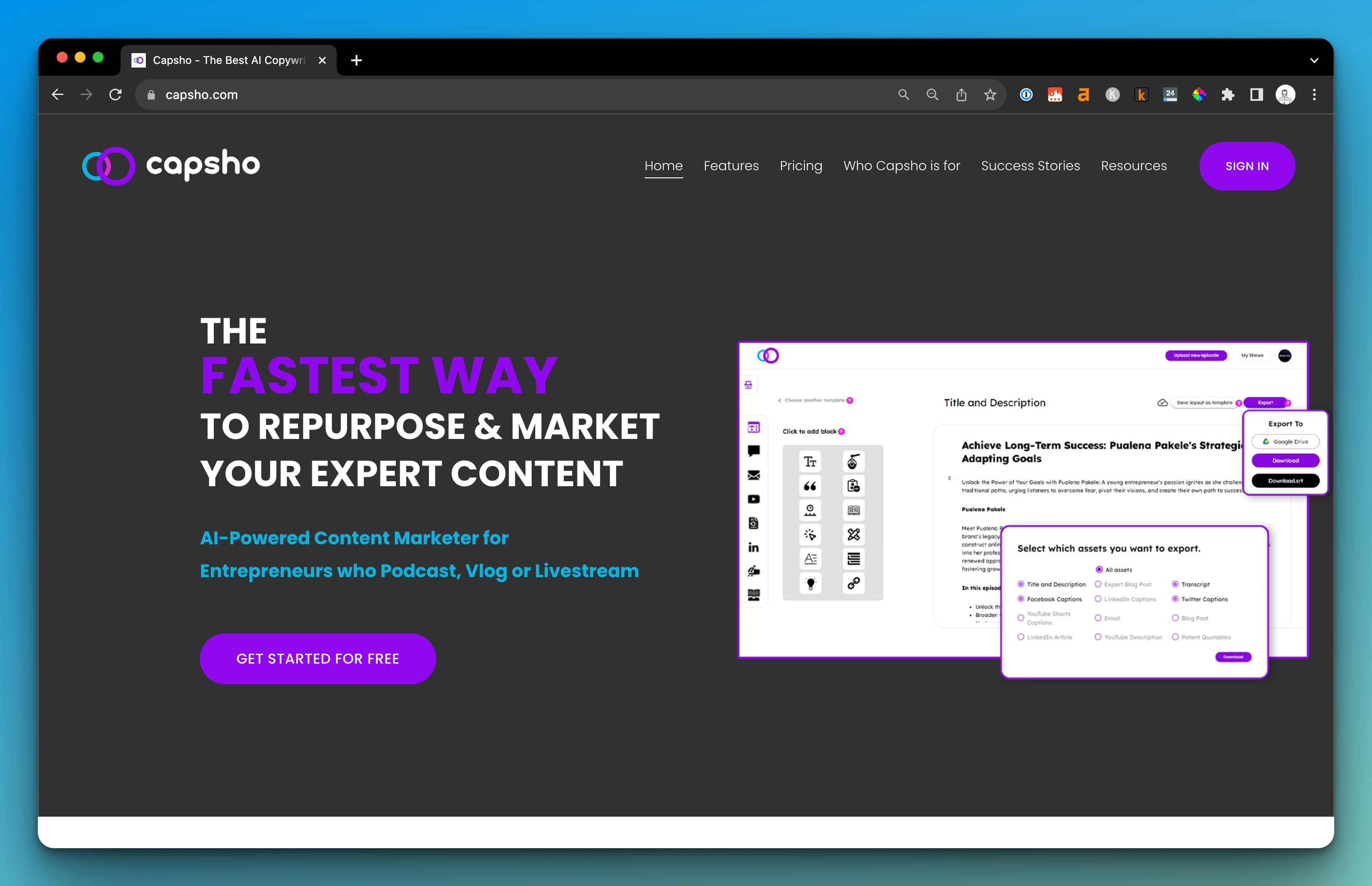
Task: Click the cloud saved icon beside Save layout
Action: click(1162, 403)
